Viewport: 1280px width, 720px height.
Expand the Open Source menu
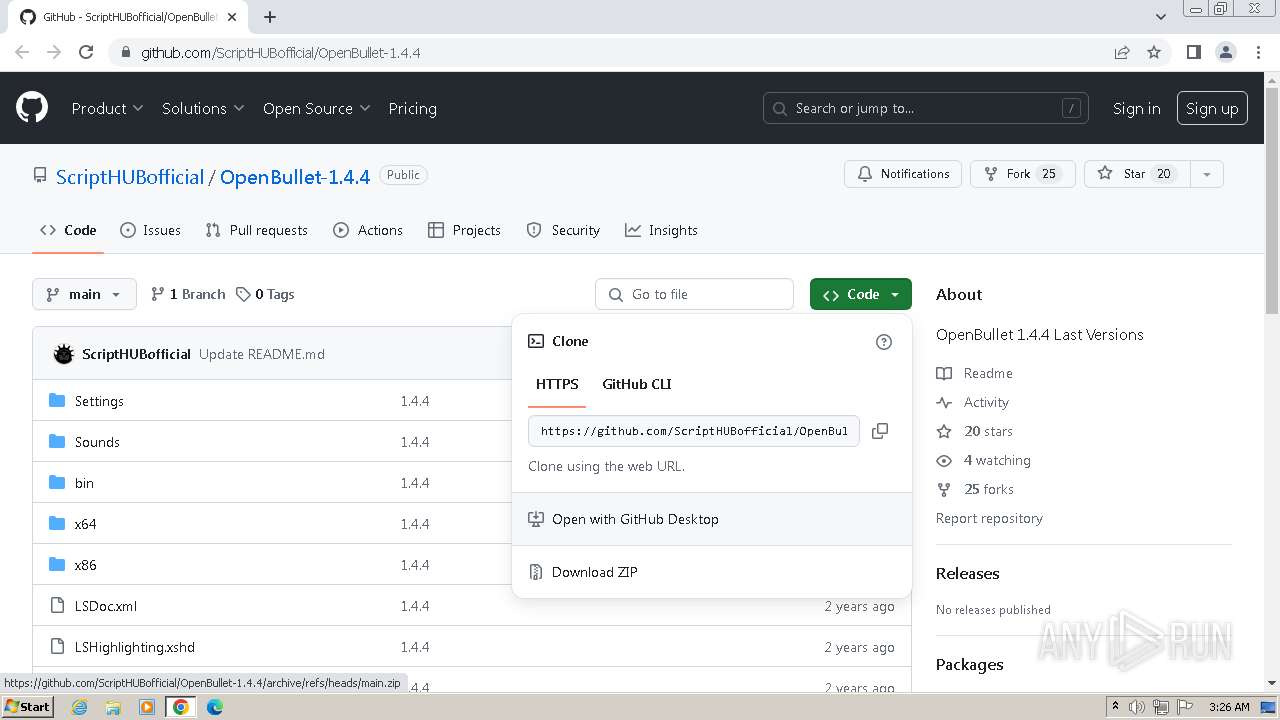pos(316,108)
